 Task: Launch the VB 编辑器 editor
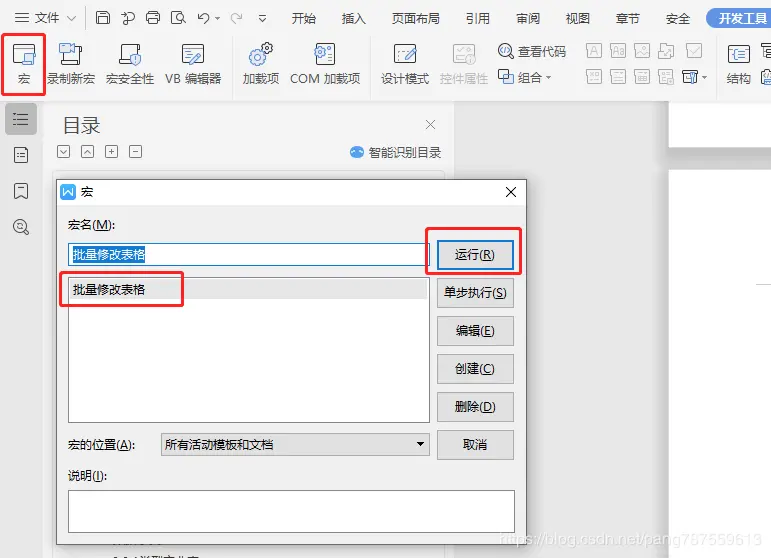click(x=193, y=64)
